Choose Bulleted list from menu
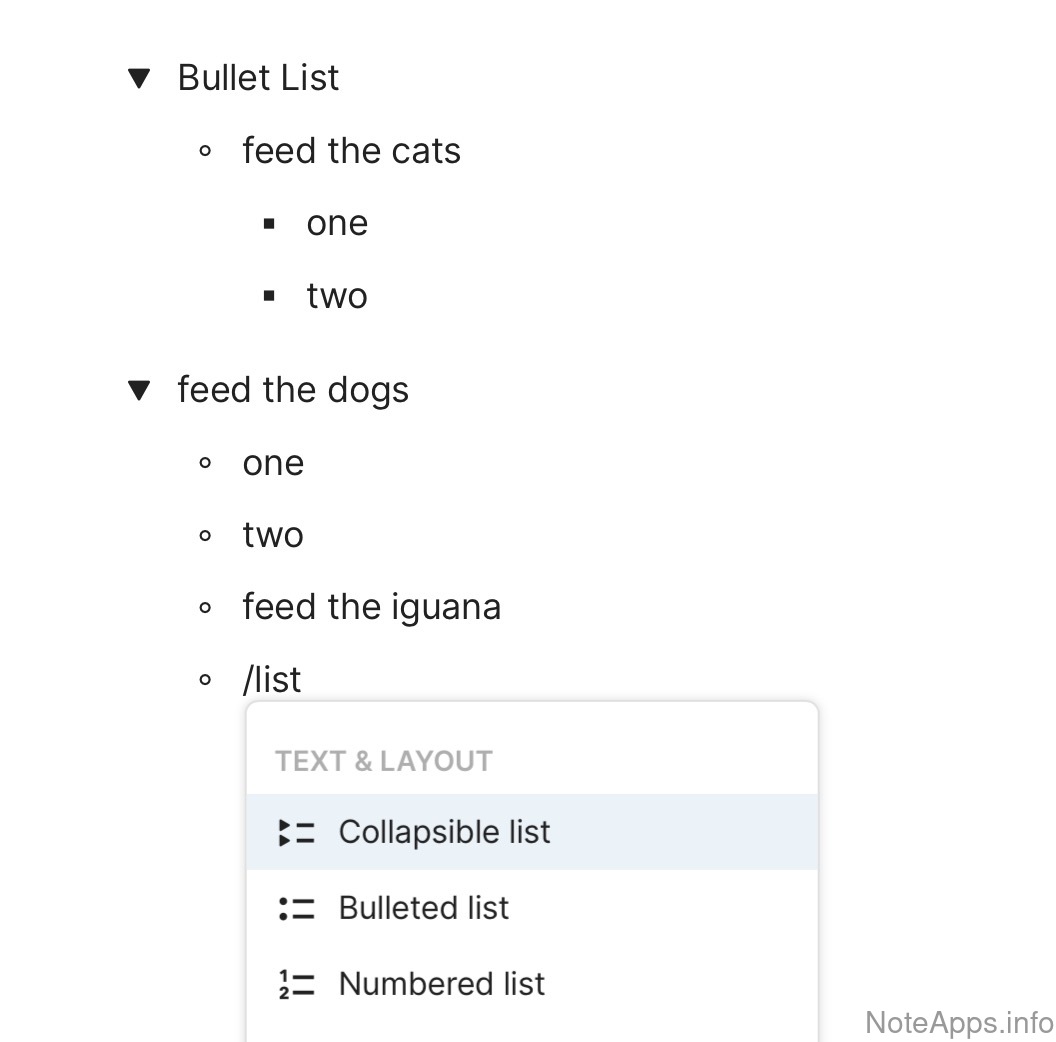Image resolution: width=1056 pixels, height=1042 pixels. (424, 908)
